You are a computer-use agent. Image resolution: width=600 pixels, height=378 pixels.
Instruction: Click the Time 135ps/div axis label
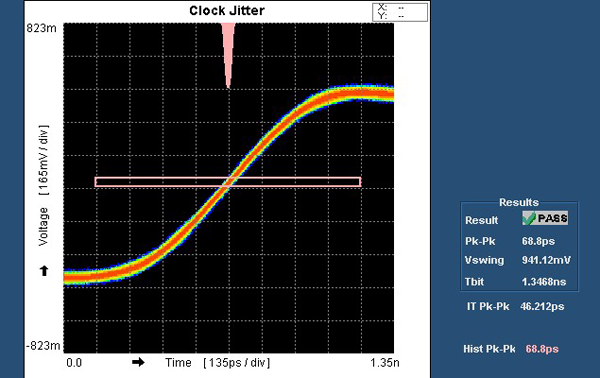(217, 362)
